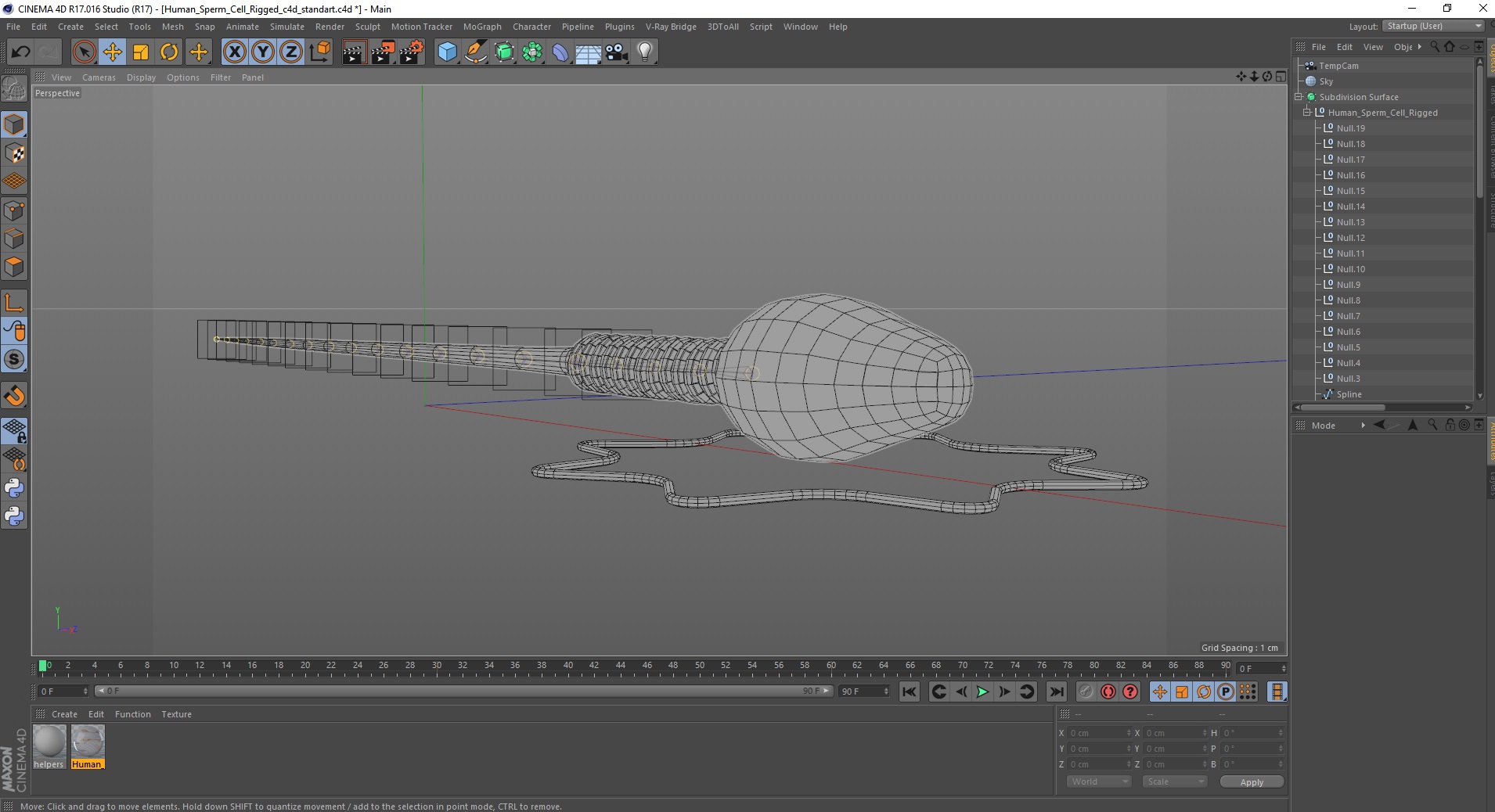
Task: Toggle Parameter keyframe recording
Action: [x=1226, y=692]
